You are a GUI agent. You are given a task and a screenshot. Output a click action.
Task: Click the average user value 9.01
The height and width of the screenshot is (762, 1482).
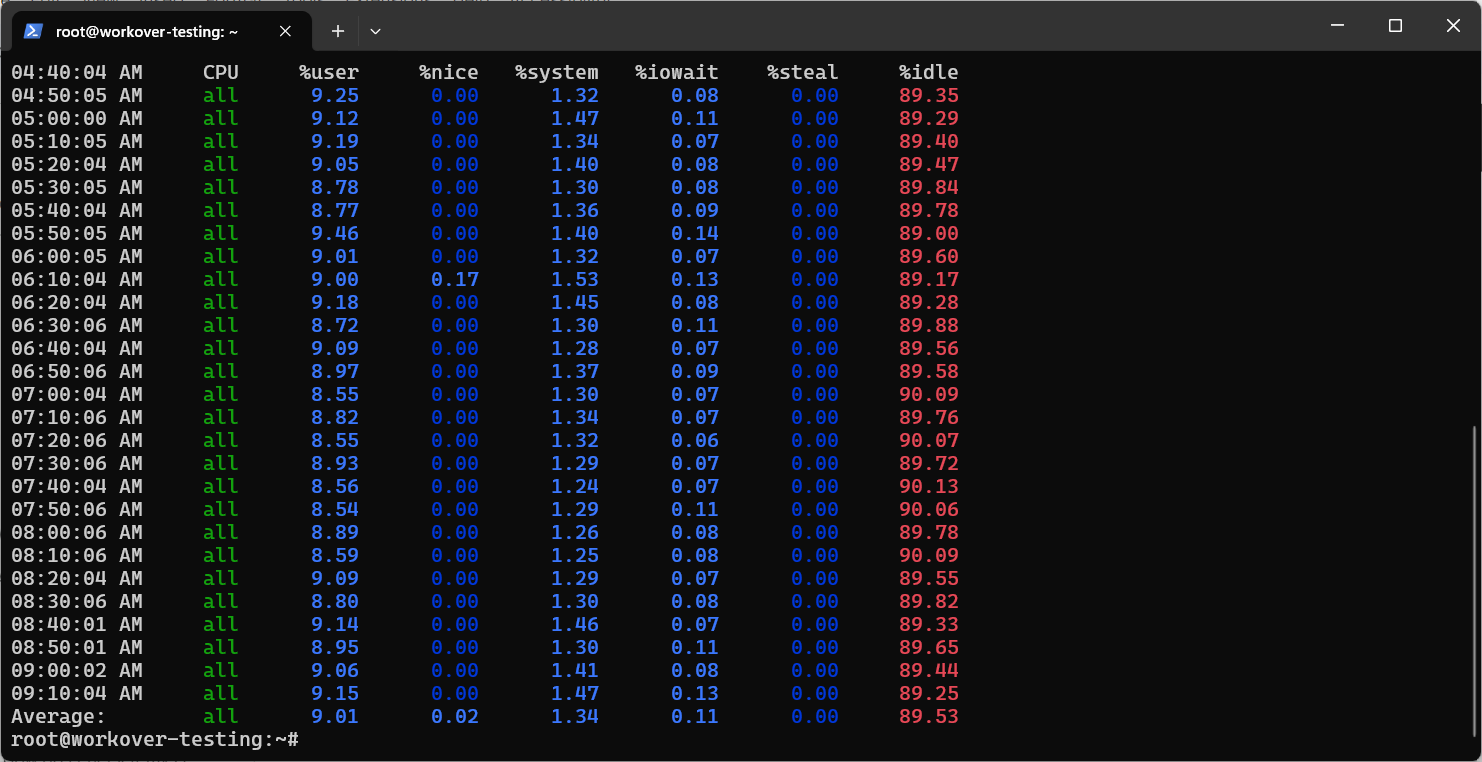tap(334, 716)
